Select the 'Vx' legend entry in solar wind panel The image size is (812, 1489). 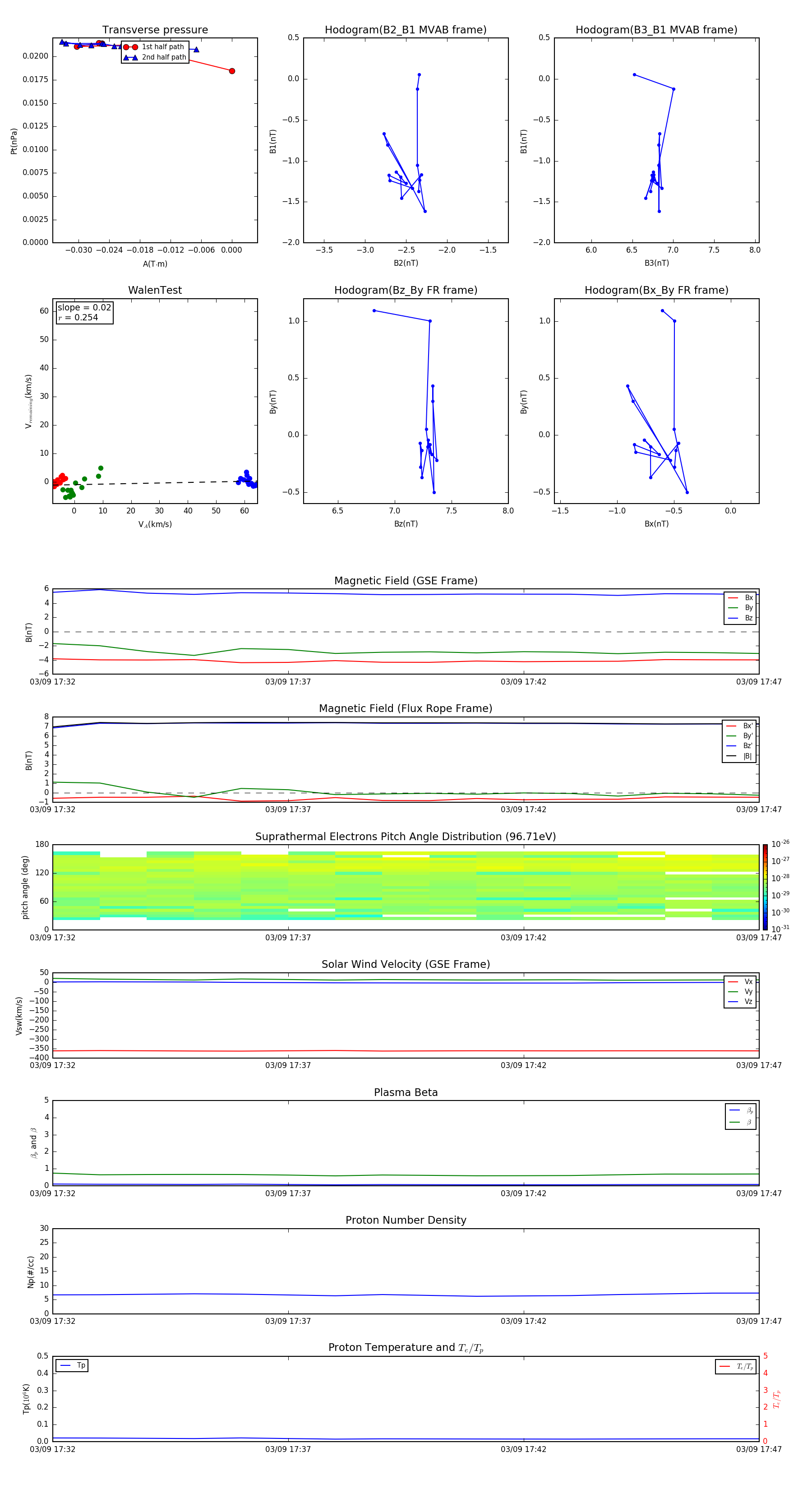click(x=740, y=981)
